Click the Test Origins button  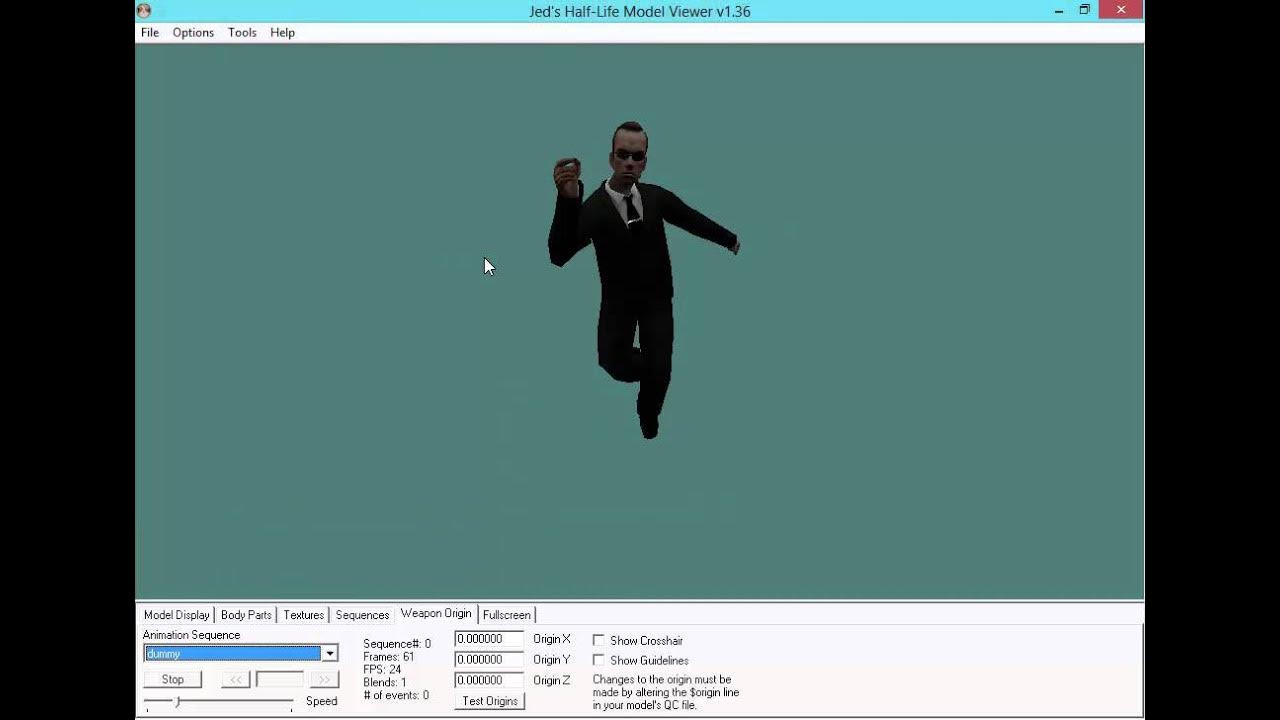(x=490, y=701)
